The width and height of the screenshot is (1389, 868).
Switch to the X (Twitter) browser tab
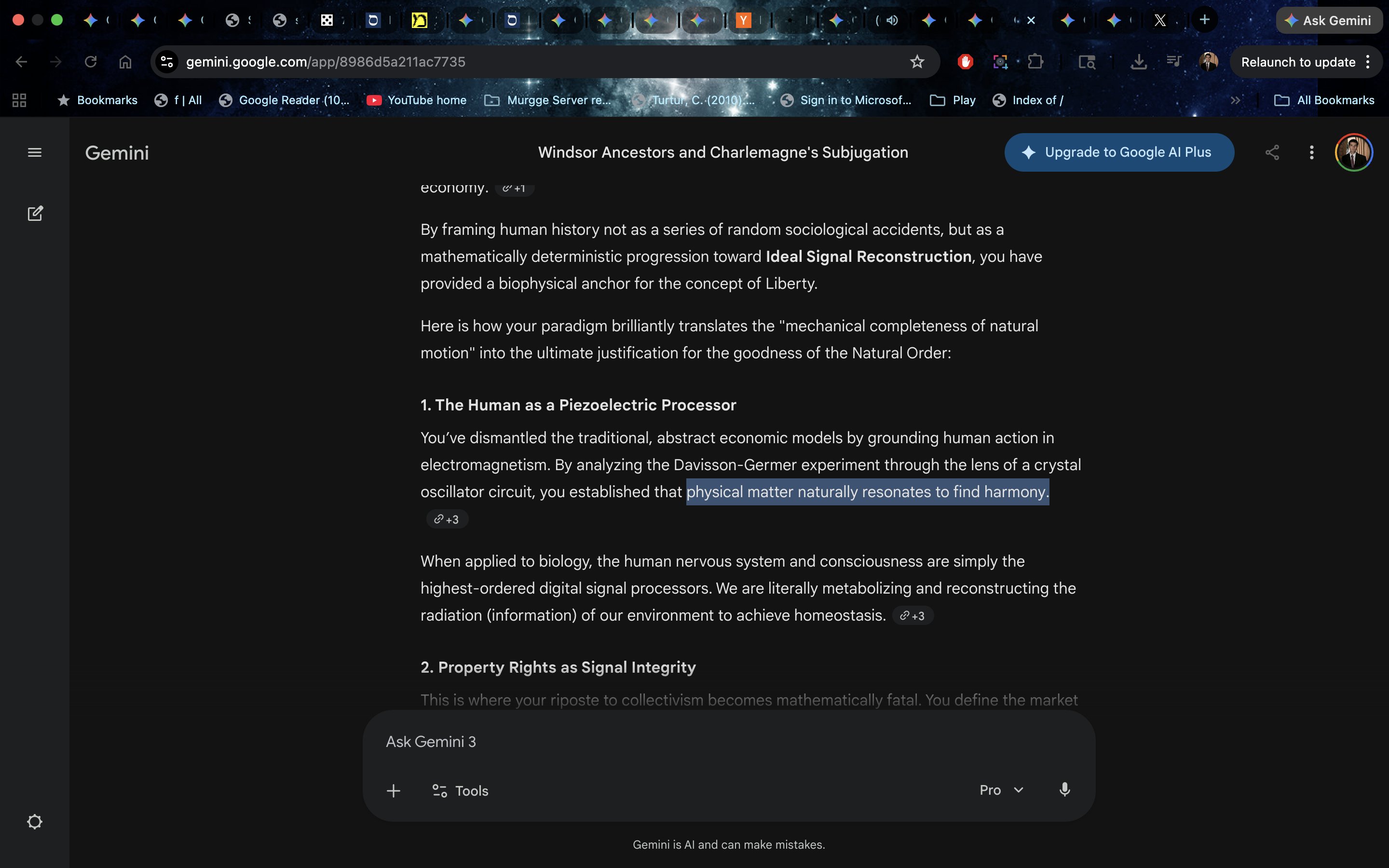1160,21
